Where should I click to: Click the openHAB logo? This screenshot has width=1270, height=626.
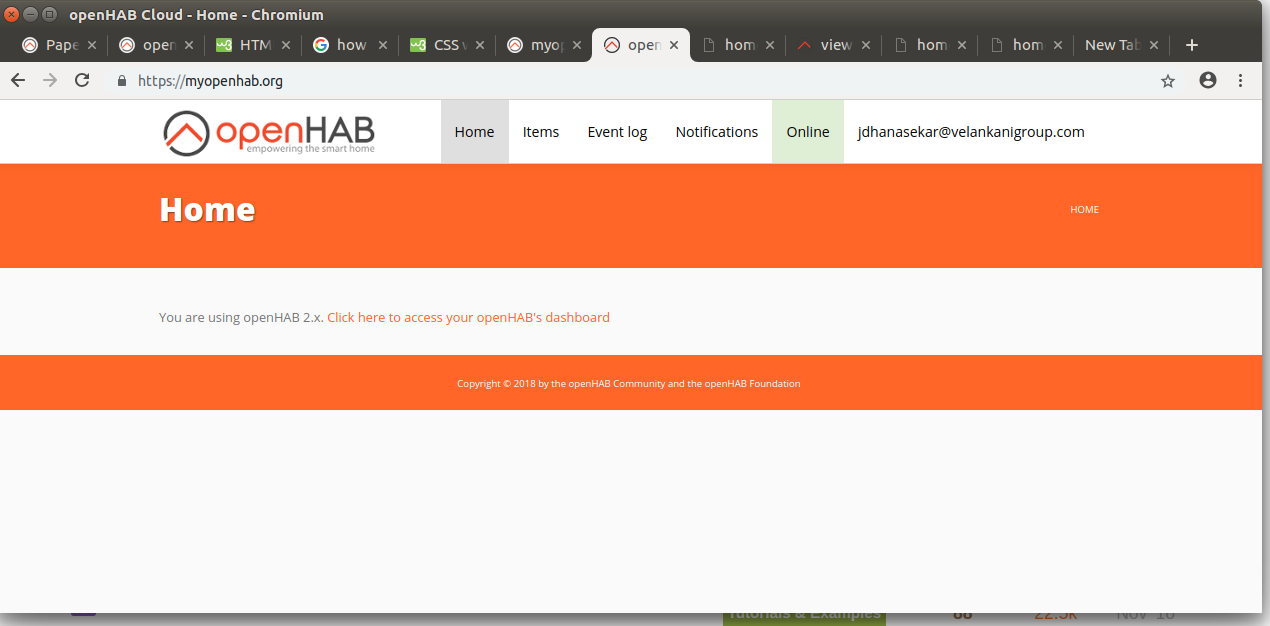268,131
